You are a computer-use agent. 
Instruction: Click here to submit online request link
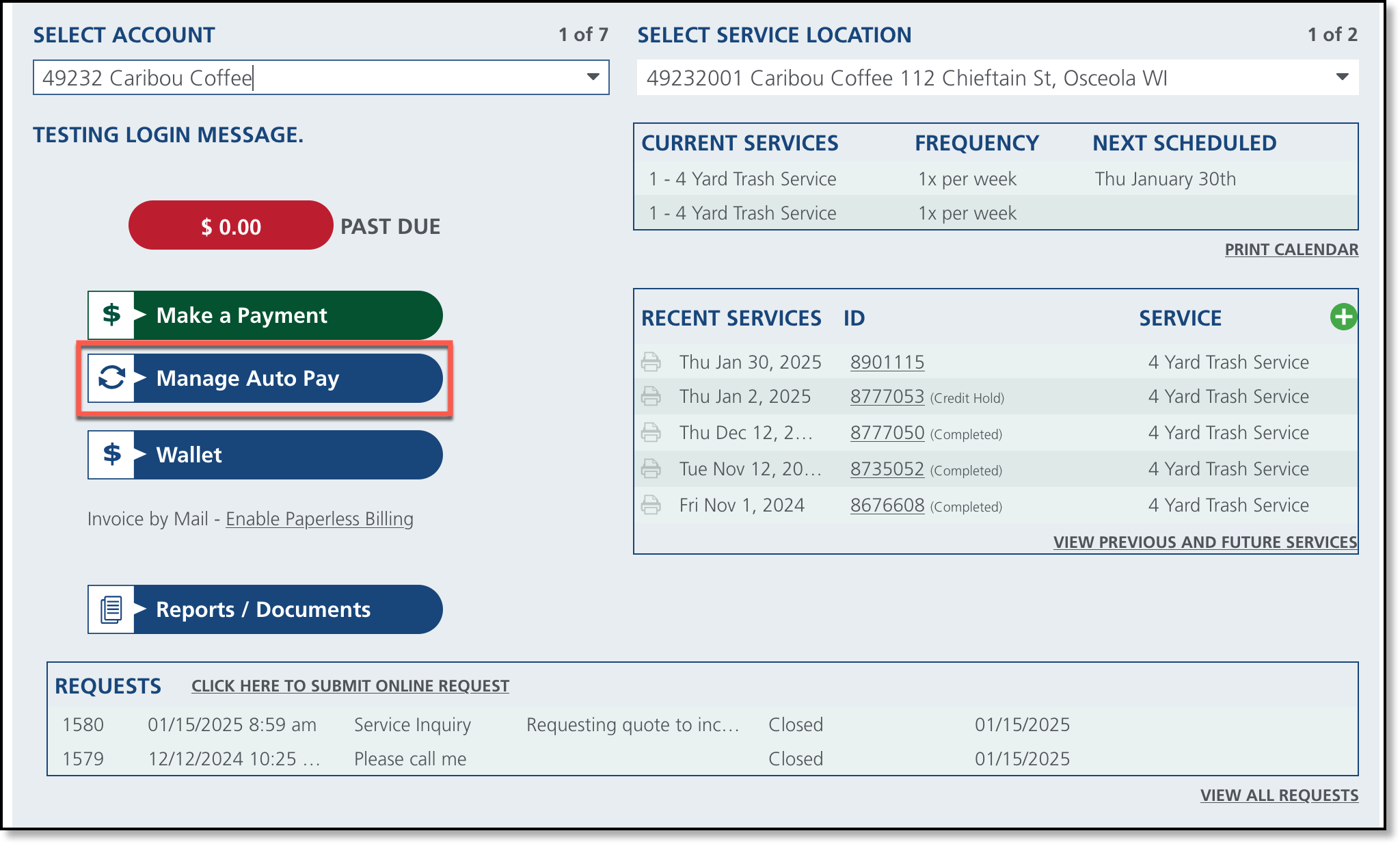point(350,685)
